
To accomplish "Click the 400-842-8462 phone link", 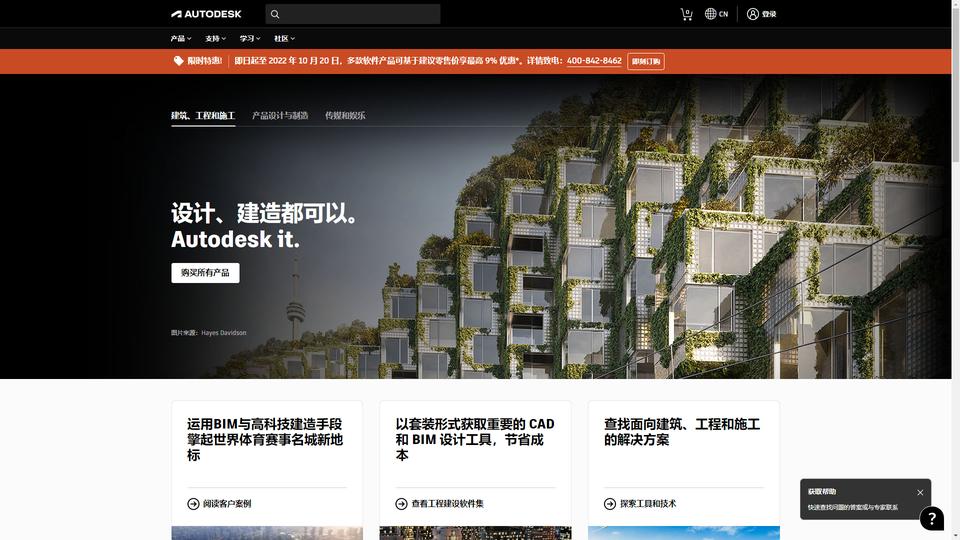I will (594, 61).
